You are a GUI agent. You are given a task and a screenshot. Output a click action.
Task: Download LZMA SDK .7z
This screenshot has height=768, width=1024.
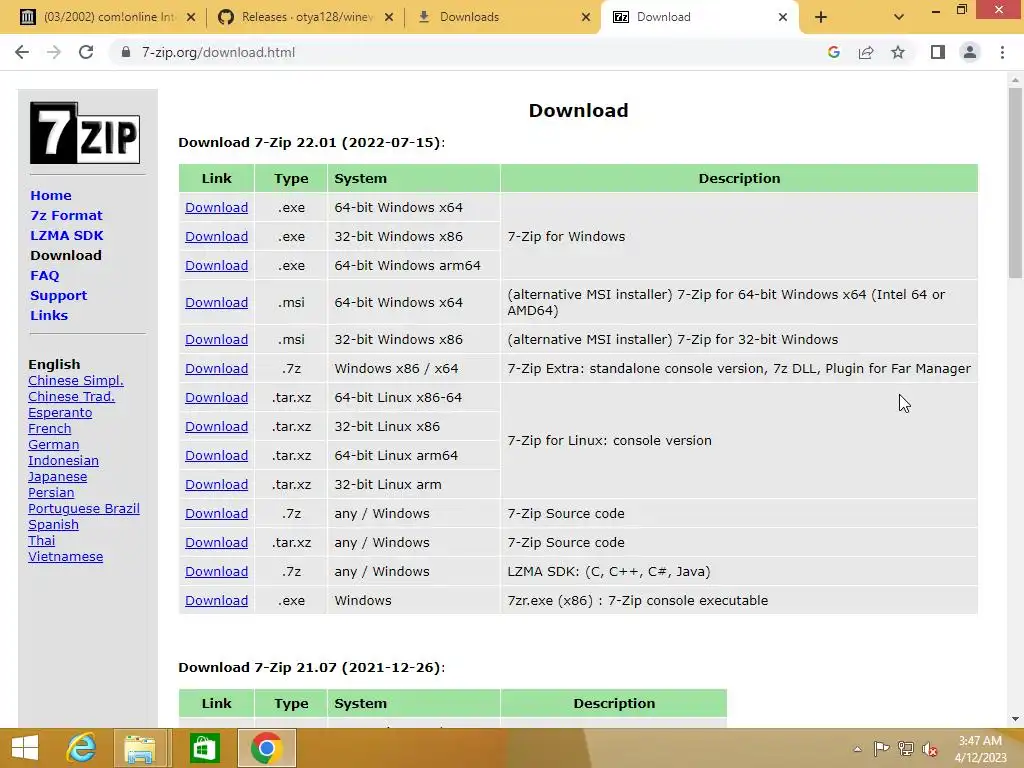point(216,571)
